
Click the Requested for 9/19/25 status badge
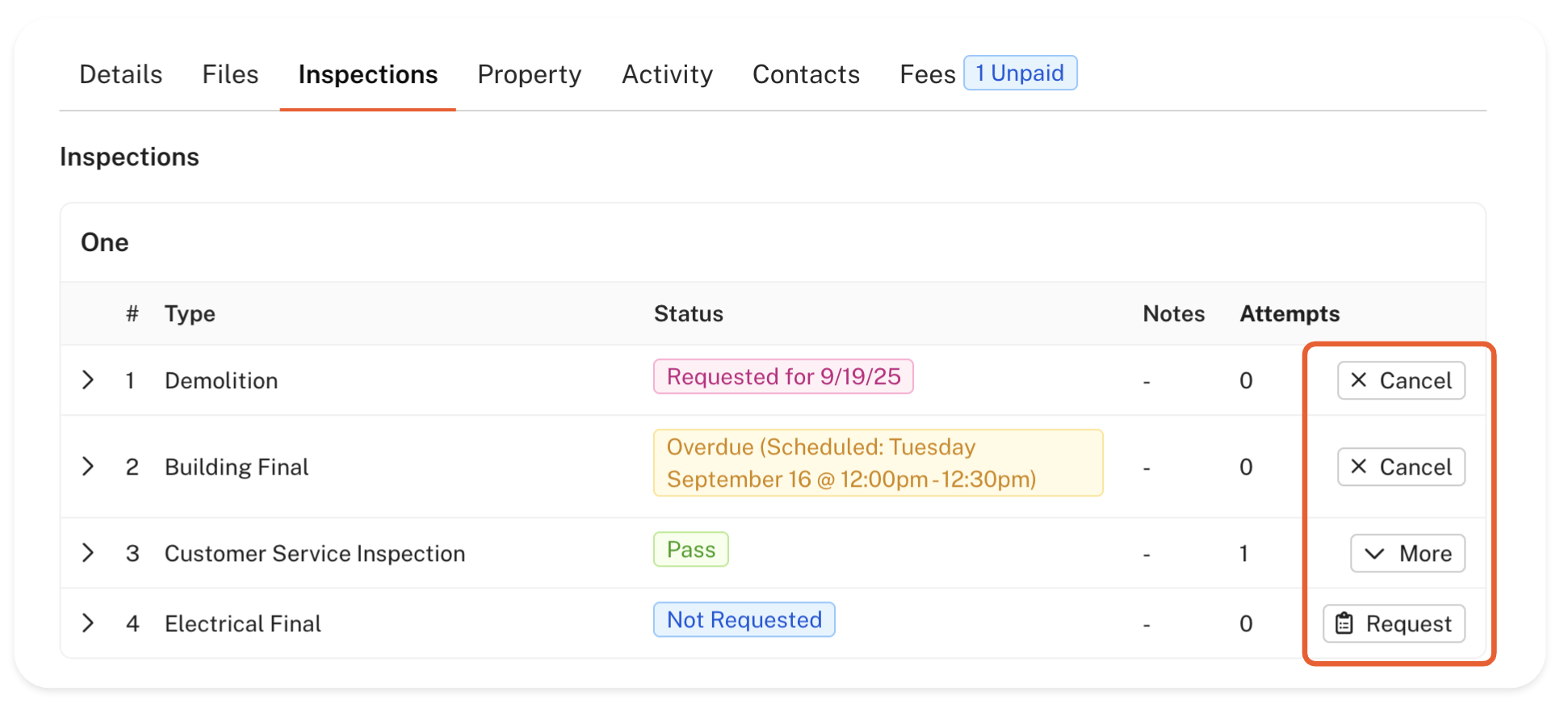(x=783, y=376)
